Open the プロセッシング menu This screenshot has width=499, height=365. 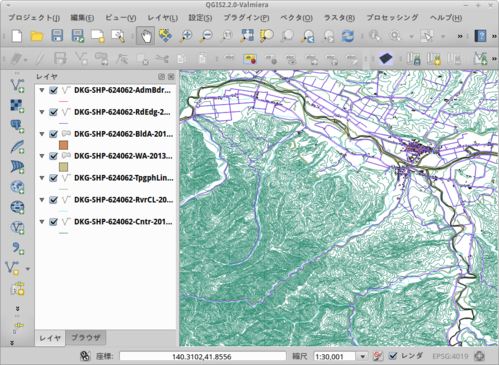click(x=392, y=18)
